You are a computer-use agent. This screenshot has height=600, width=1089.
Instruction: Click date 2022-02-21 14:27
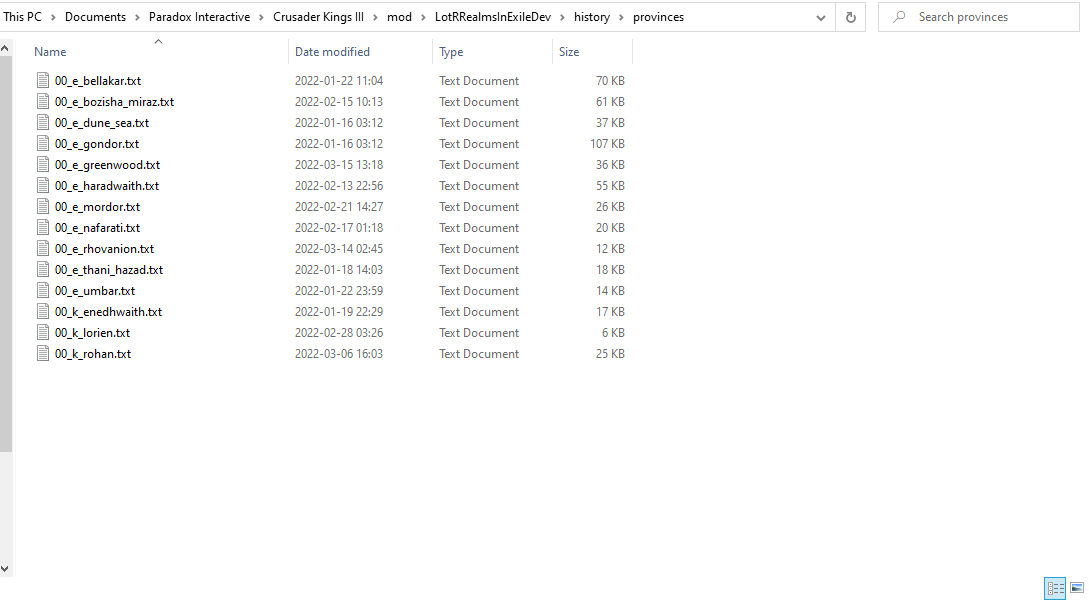[x=339, y=206]
